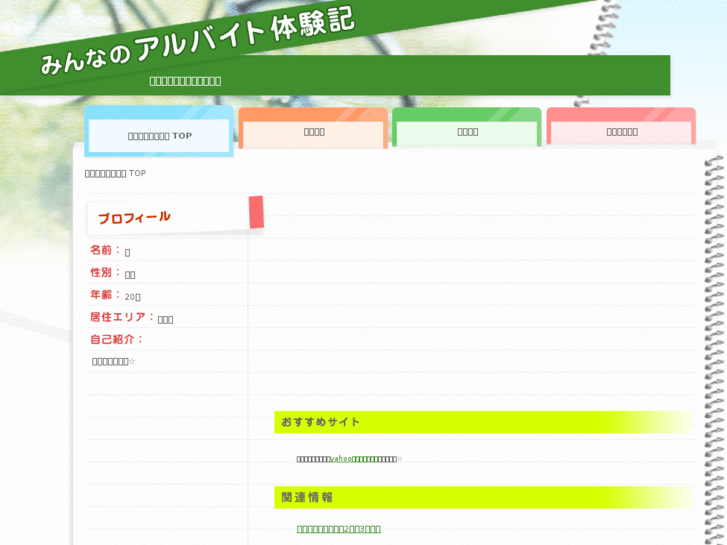Click the 自己紹介 profile label
Image resolution: width=727 pixels, height=545 pixels.
pos(116,339)
